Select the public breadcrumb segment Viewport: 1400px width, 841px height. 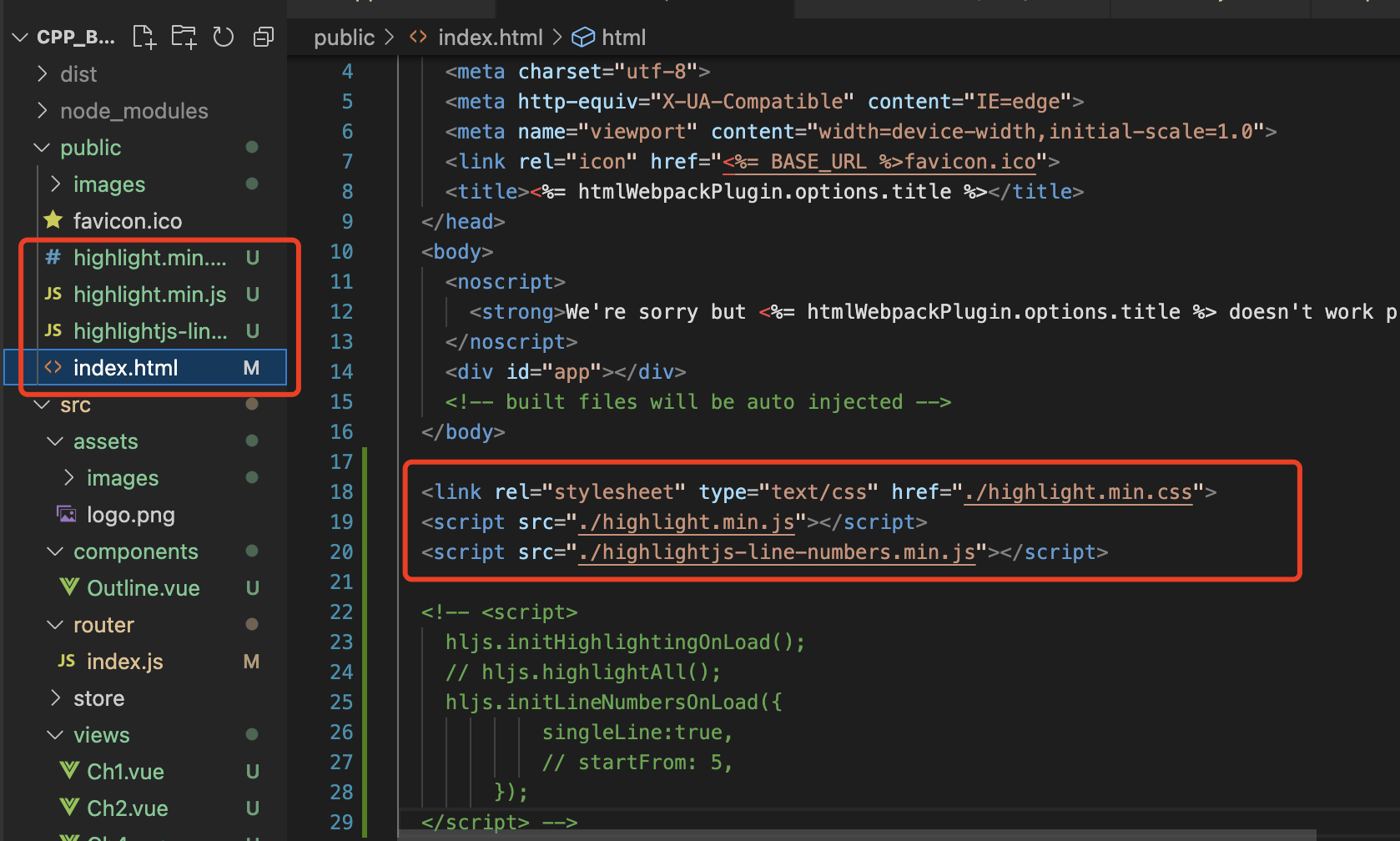[x=344, y=38]
